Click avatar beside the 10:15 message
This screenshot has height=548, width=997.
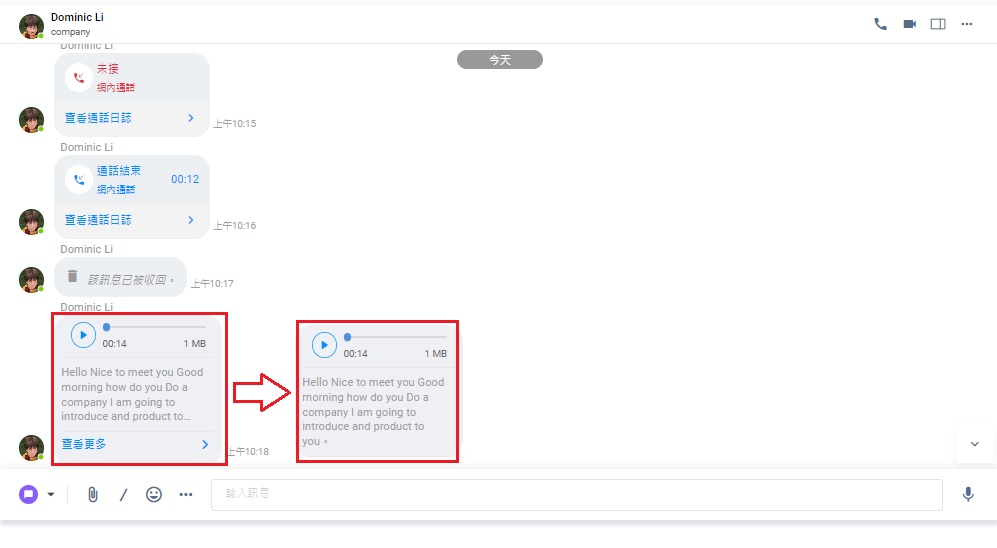pos(31,120)
